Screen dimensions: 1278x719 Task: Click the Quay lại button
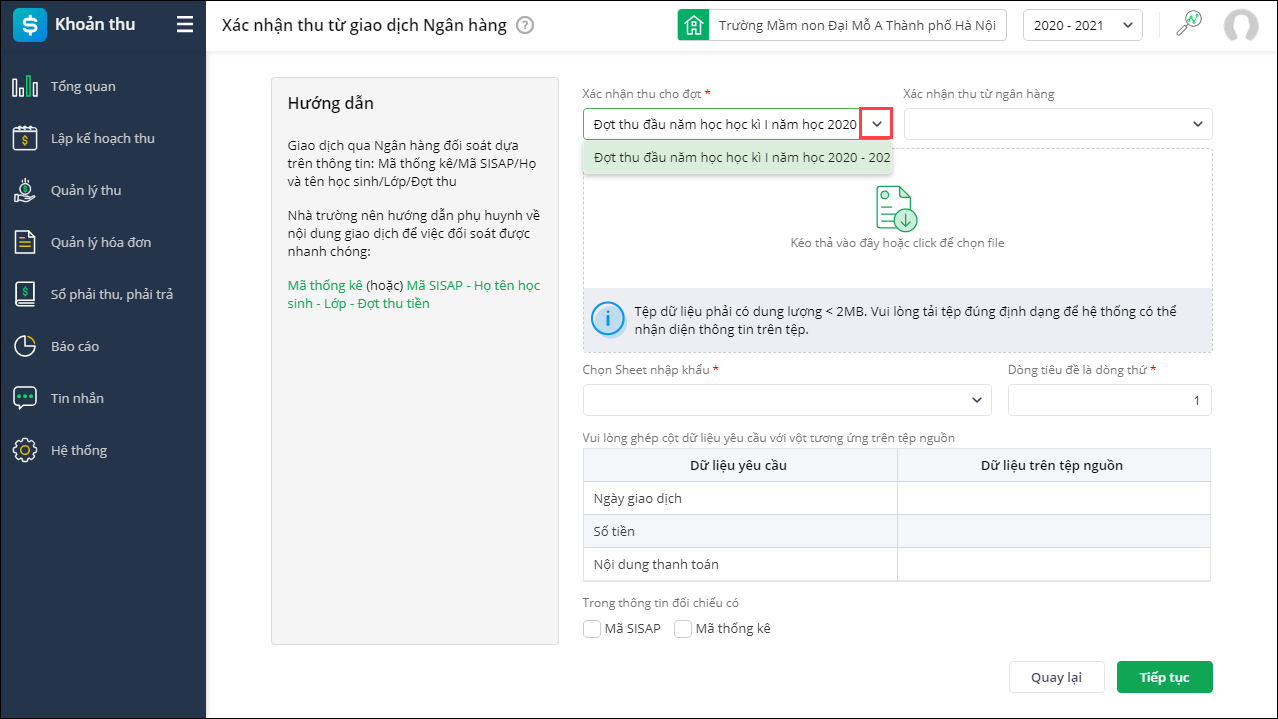click(1056, 677)
